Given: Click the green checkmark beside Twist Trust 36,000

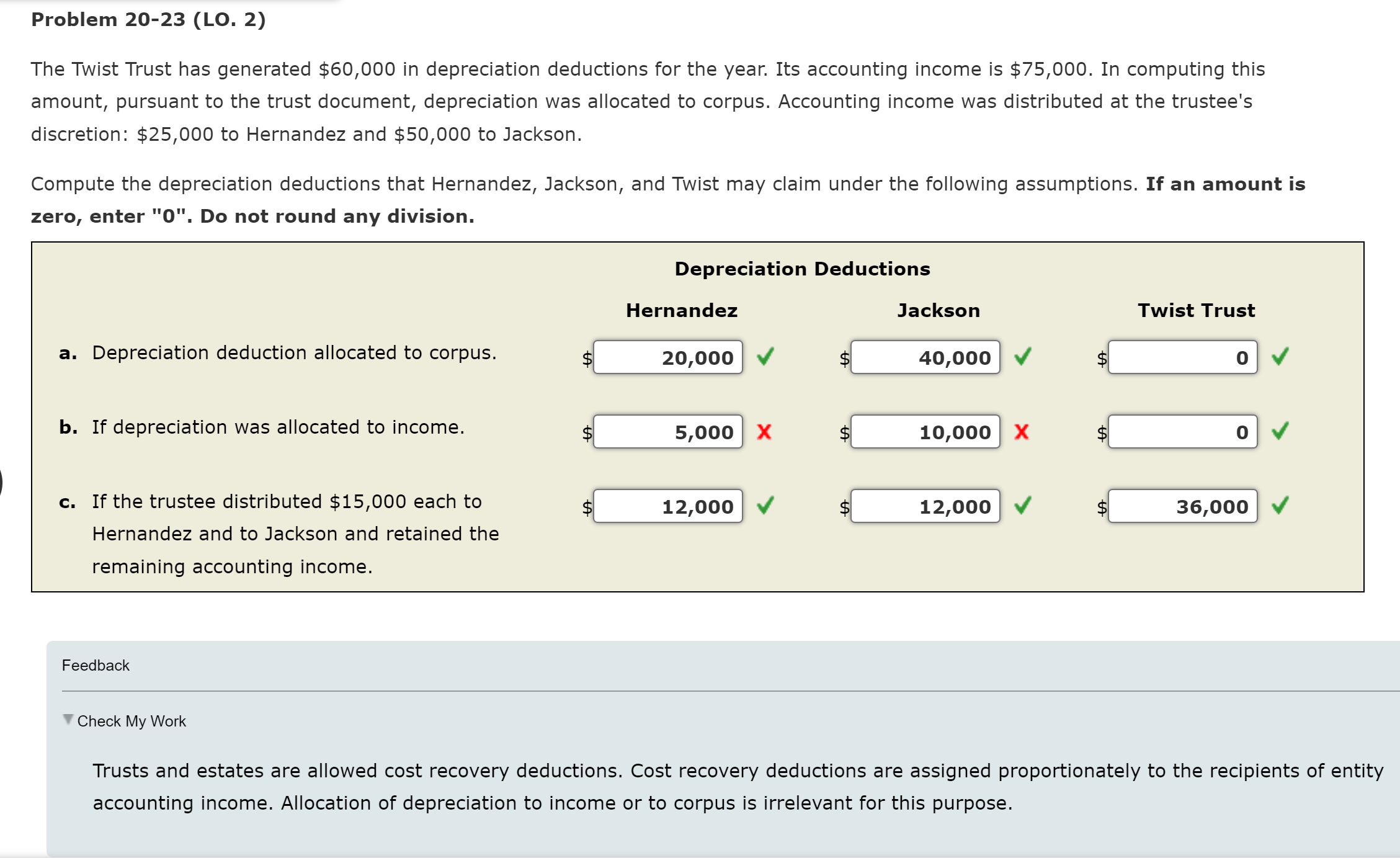Looking at the screenshot, I should coord(1281,506).
